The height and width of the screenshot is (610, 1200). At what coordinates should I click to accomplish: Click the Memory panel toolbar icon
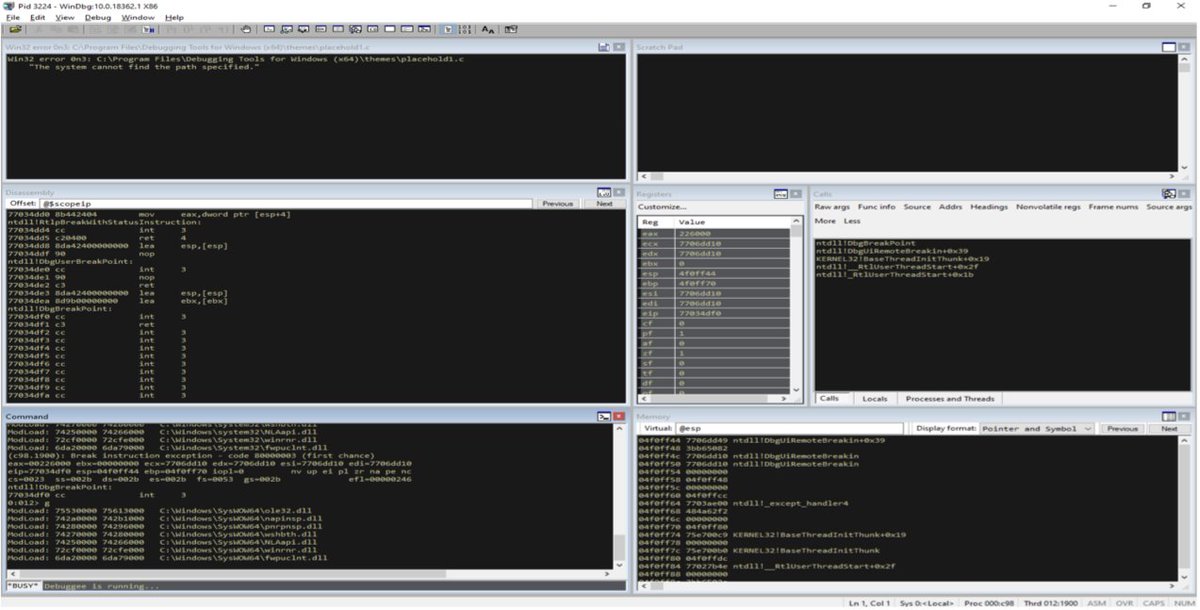[x=1168, y=416]
